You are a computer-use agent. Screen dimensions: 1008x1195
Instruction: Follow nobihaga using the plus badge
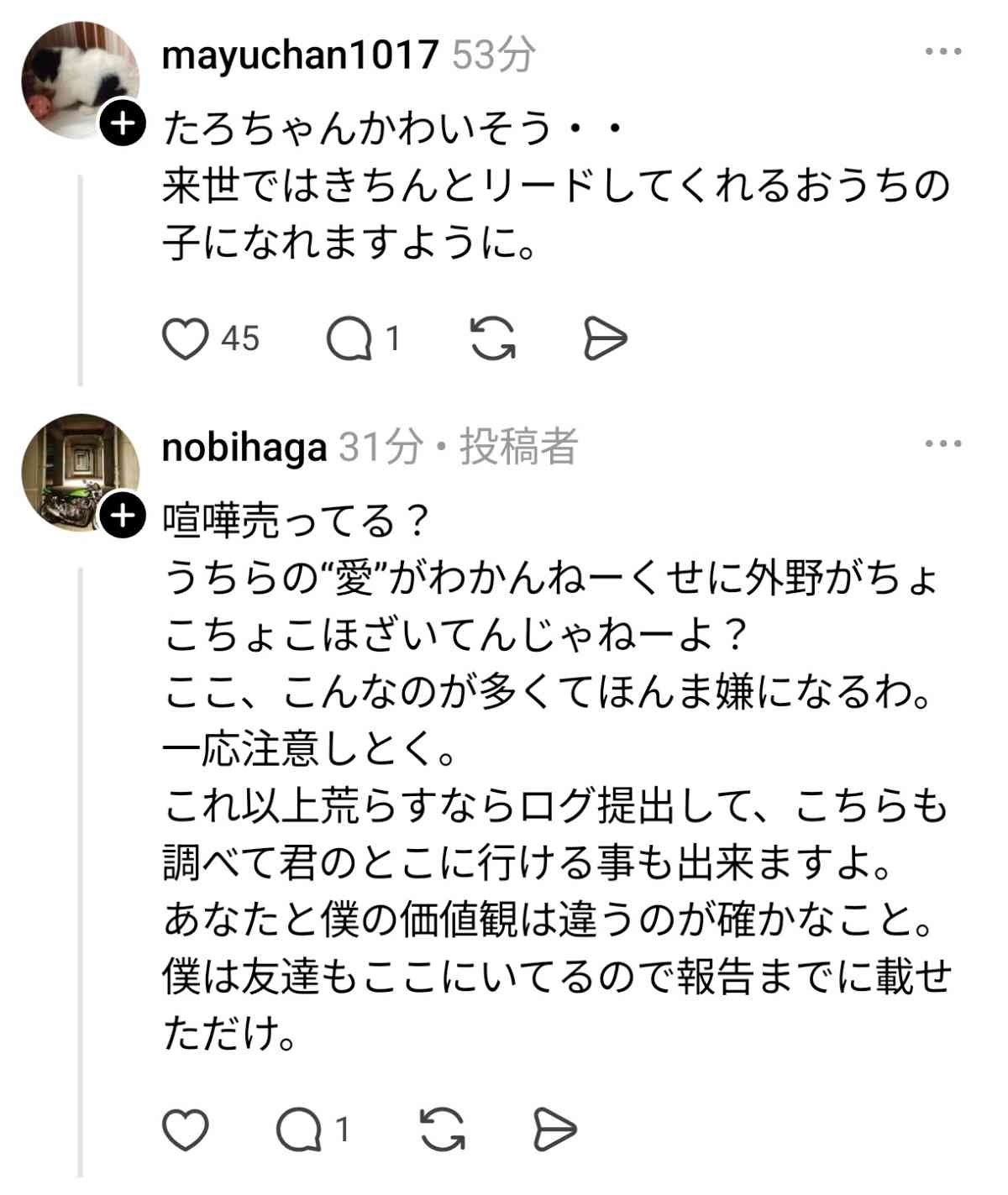point(123,516)
